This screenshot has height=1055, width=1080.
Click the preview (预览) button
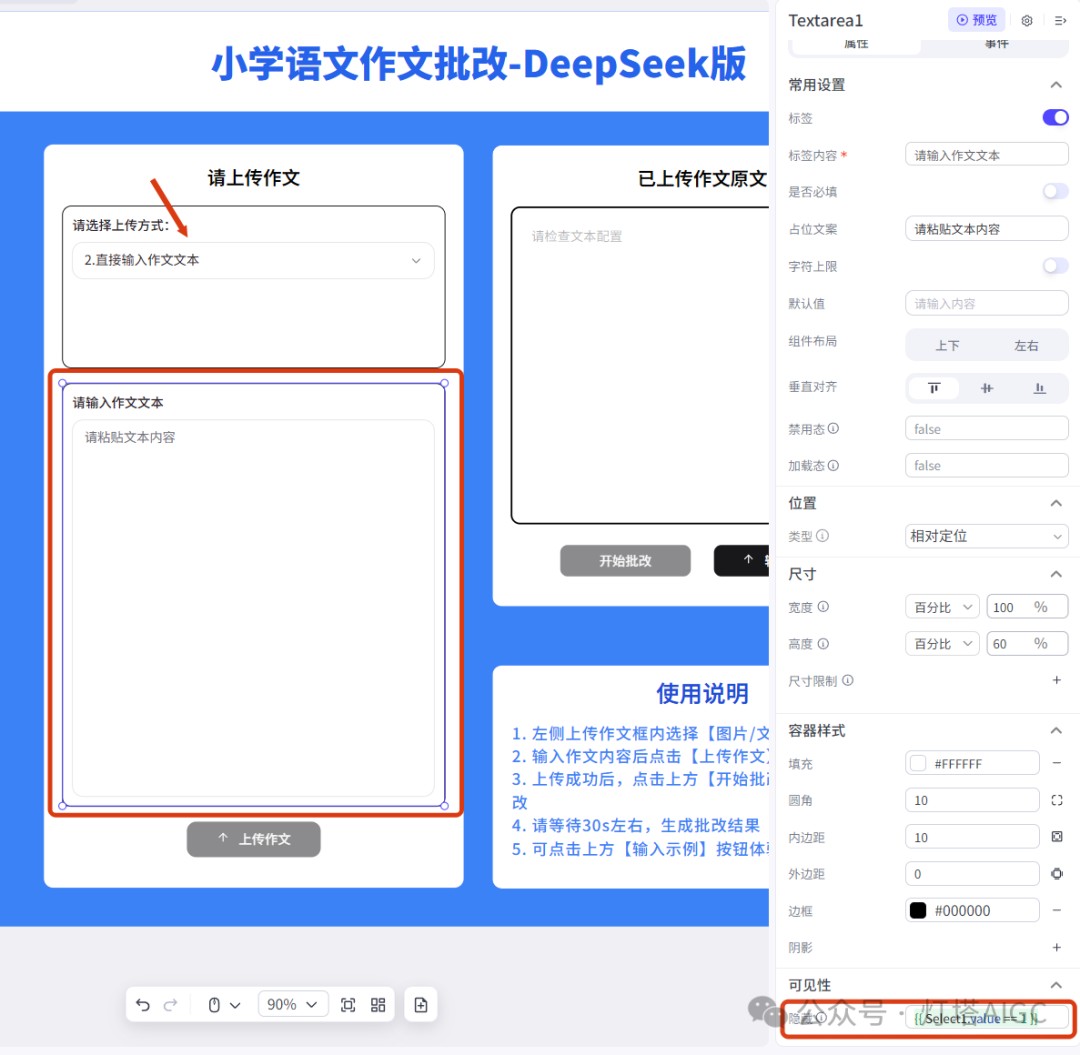tap(976, 20)
